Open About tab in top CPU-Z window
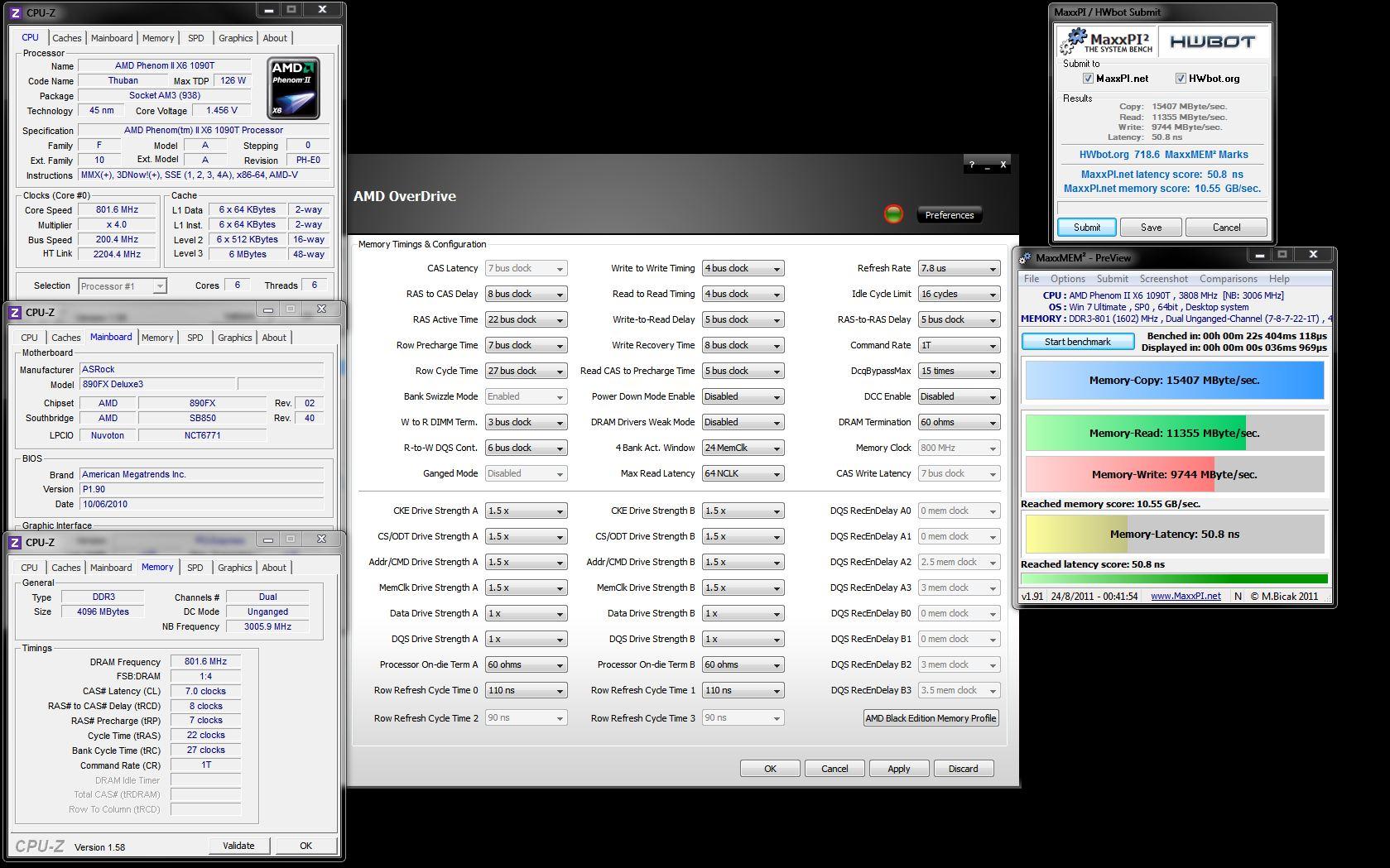This screenshot has height=868, width=1390. coord(275,38)
